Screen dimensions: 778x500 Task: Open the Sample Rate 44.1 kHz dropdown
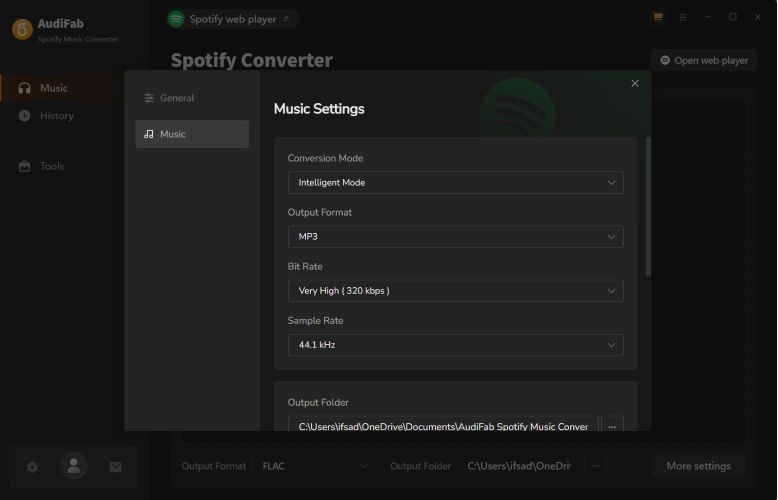point(455,345)
